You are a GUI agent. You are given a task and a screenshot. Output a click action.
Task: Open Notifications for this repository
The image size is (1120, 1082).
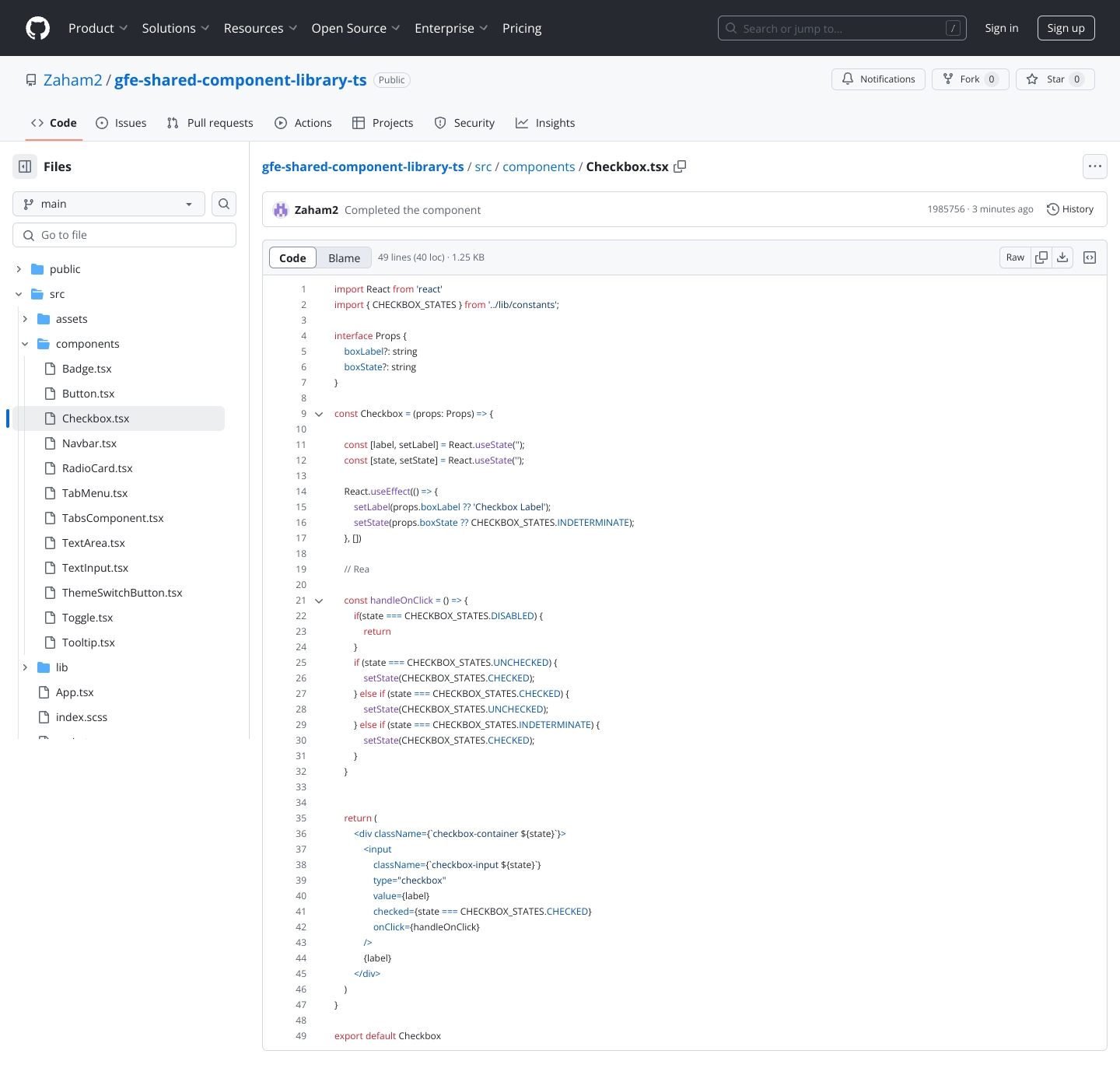click(879, 79)
